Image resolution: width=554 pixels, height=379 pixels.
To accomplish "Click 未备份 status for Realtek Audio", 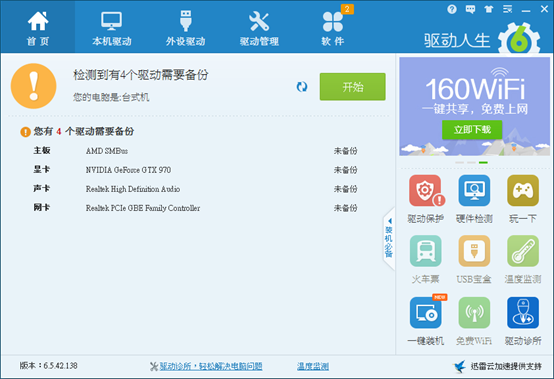I will point(346,189).
